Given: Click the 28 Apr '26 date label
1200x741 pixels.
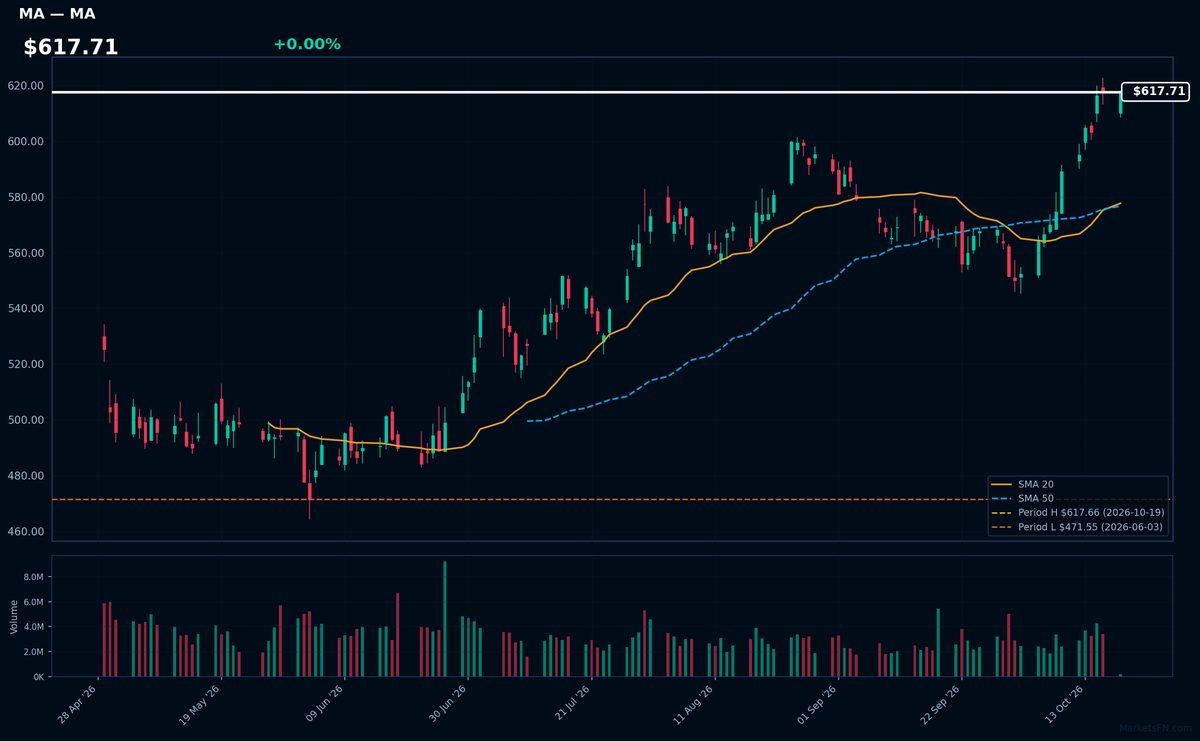Looking at the screenshot, I should [77, 704].
